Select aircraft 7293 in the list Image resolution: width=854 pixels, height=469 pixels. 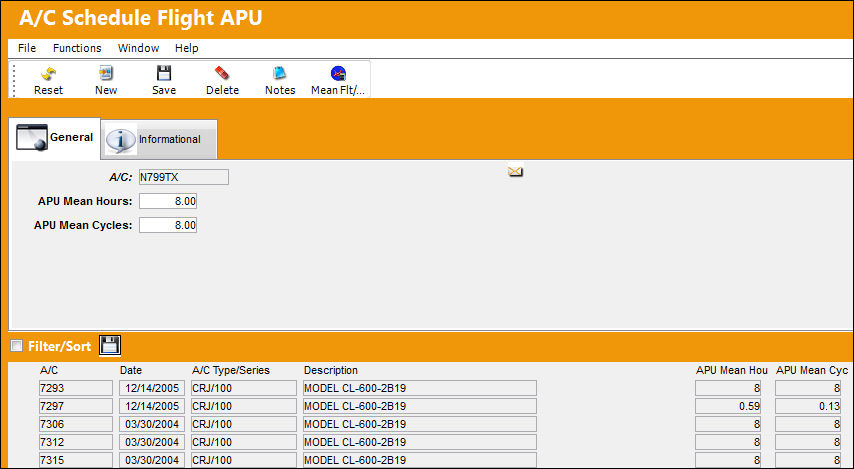click(x=76, y=388)
